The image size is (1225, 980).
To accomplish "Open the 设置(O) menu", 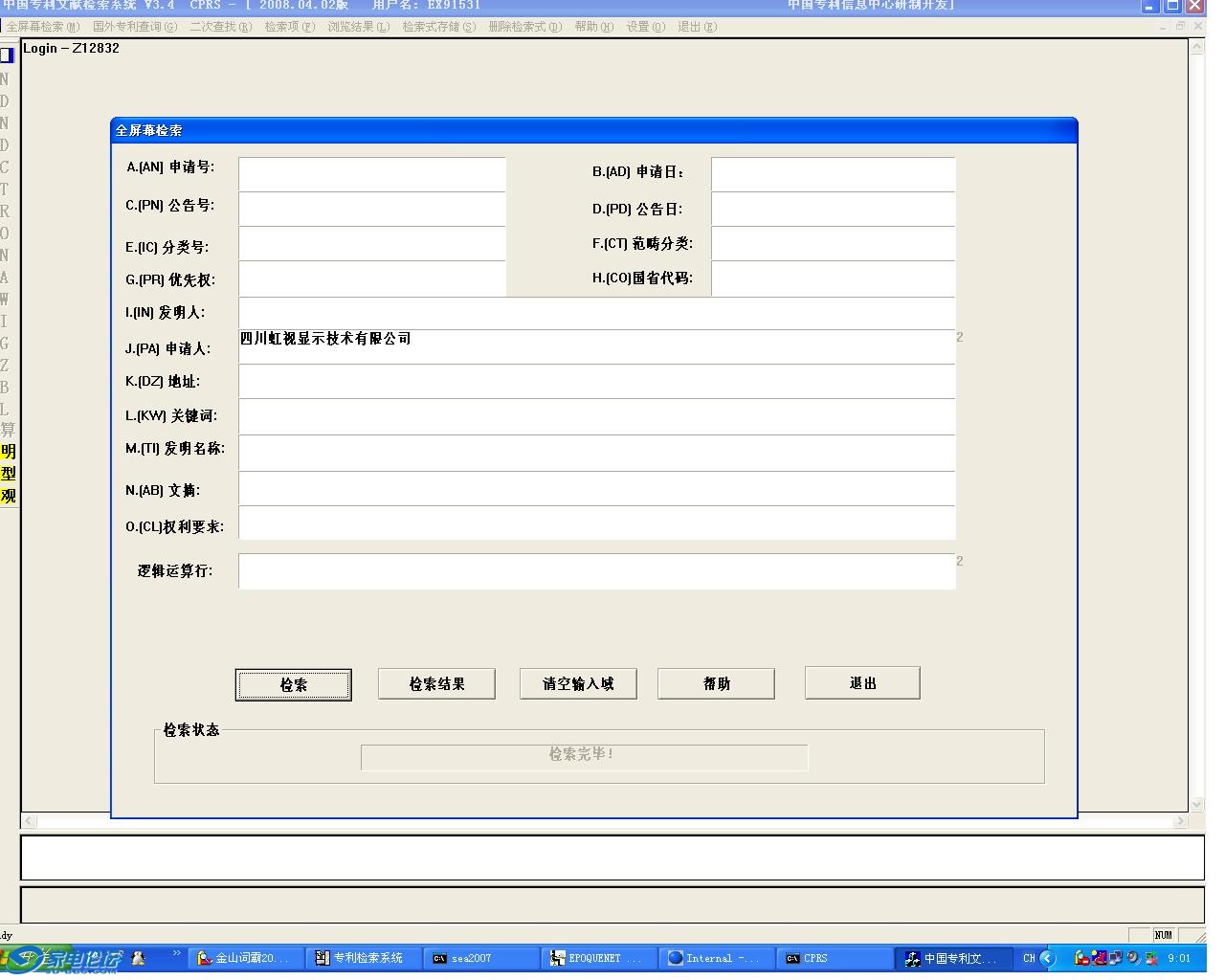I will point(645,27).
